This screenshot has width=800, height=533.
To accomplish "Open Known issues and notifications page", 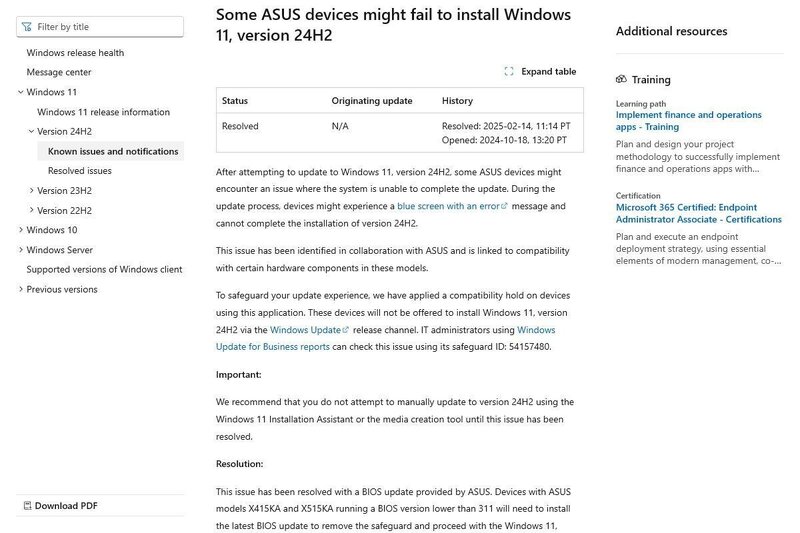I will (111, 151).
